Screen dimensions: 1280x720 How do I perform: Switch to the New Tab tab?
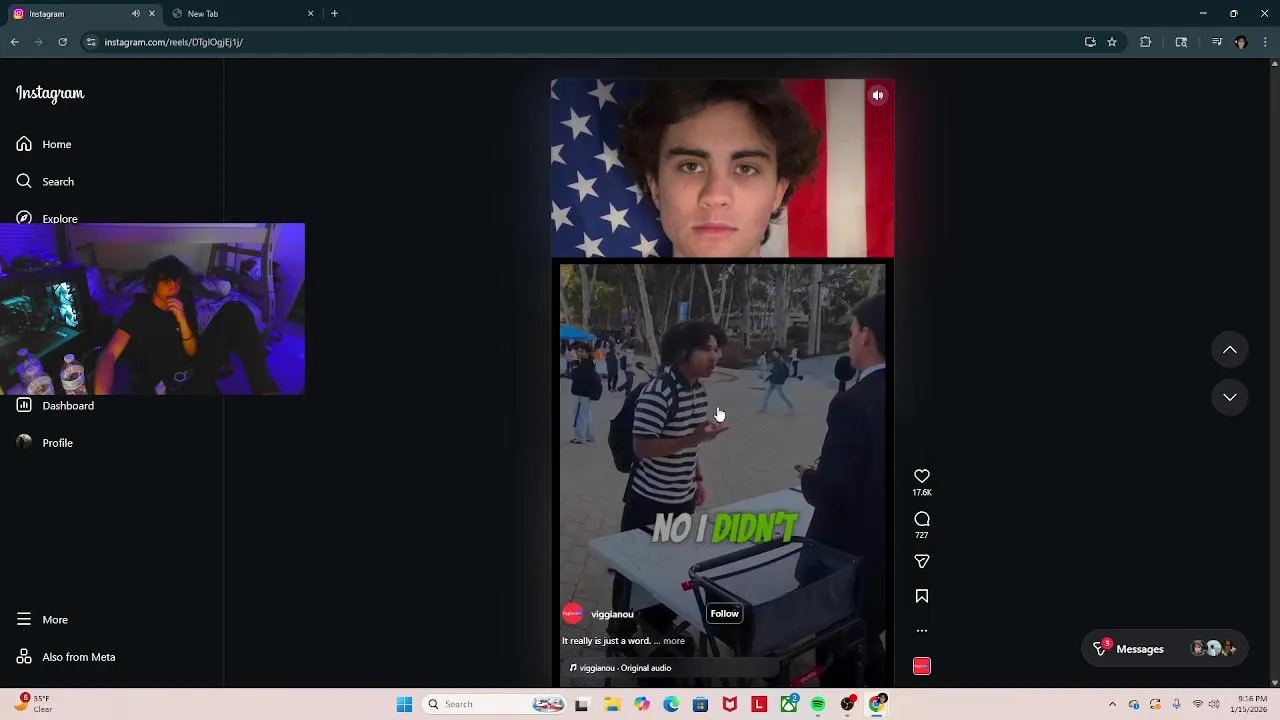tap(242, 13)
